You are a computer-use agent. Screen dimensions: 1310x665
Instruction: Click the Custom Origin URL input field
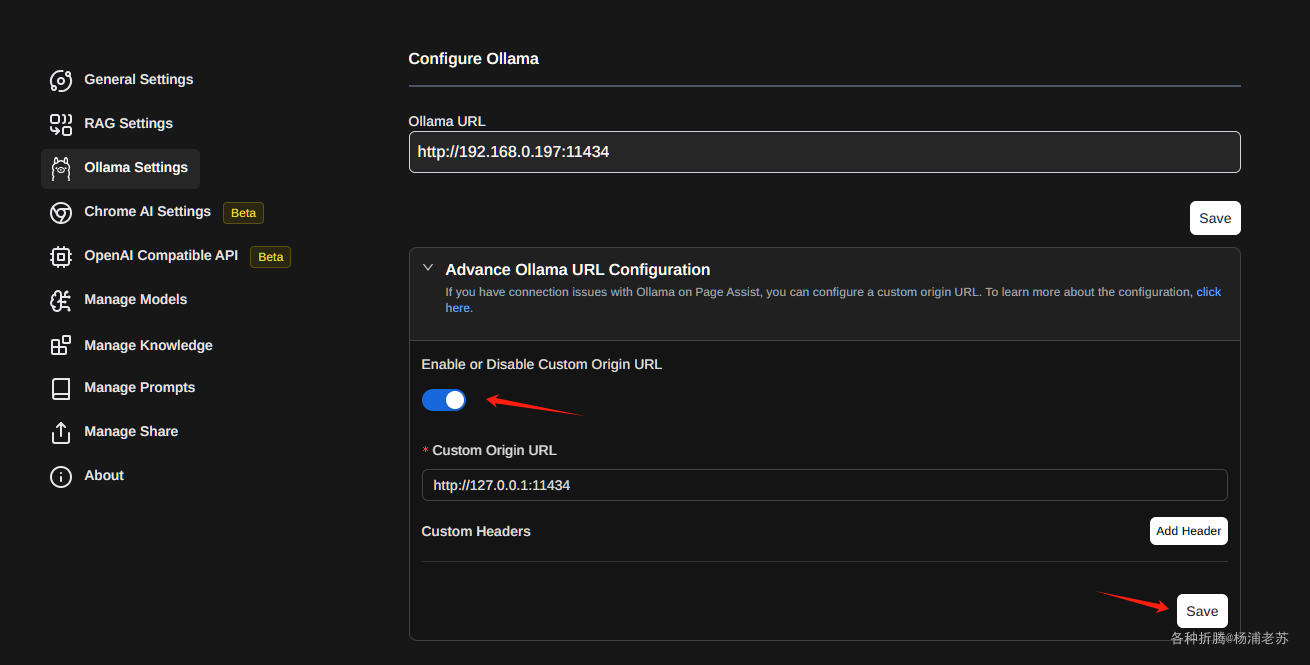(824, 485)
